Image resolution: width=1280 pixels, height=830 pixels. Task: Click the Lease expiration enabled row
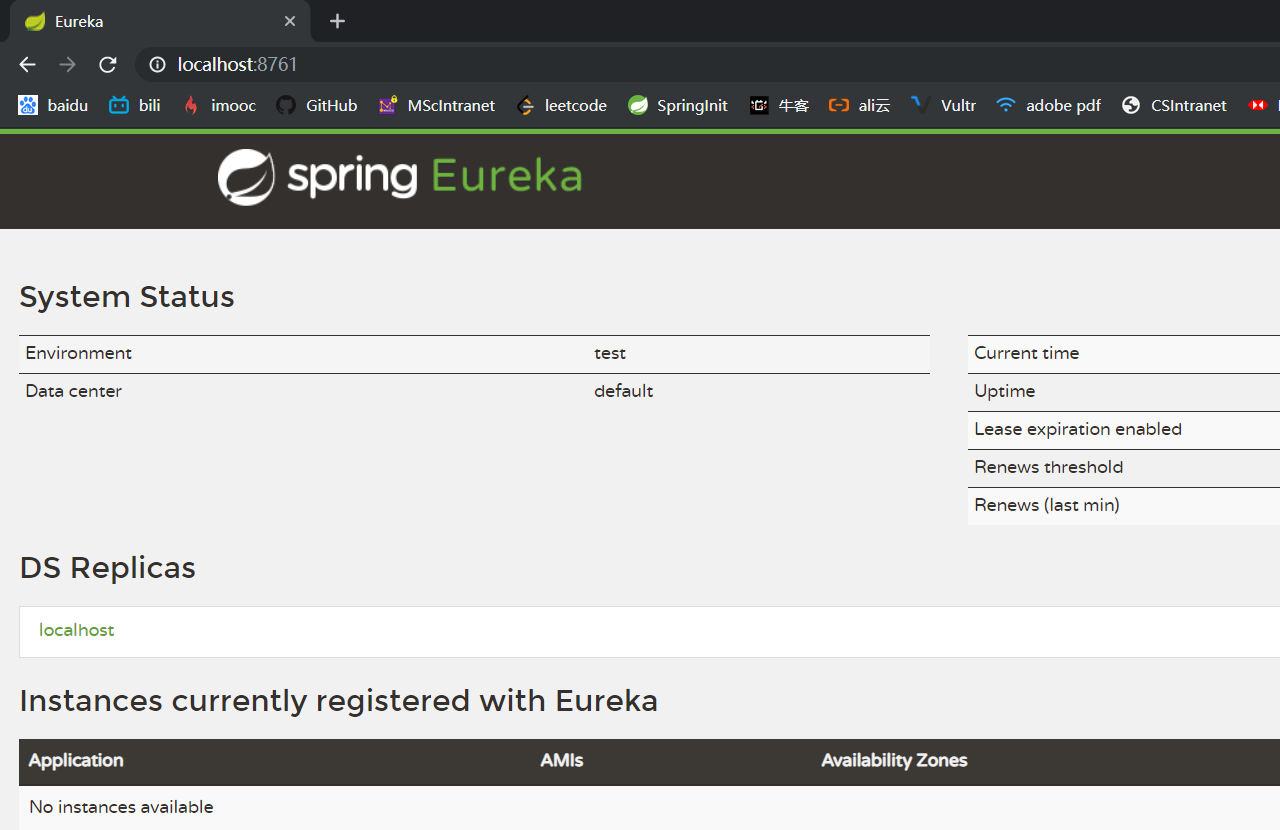click(x=1124, y=429)
